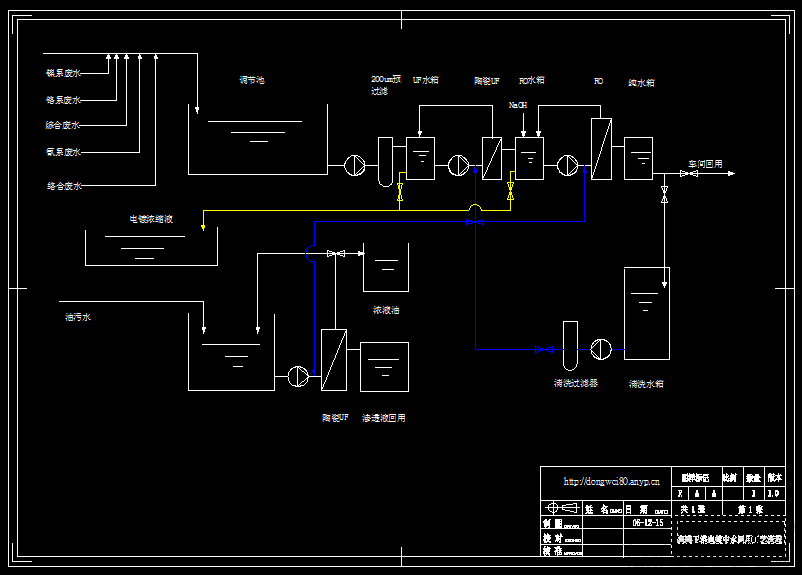Select the 氰系废水 label
The width and height of the screenshot is (802, 575).
[63, 152]
